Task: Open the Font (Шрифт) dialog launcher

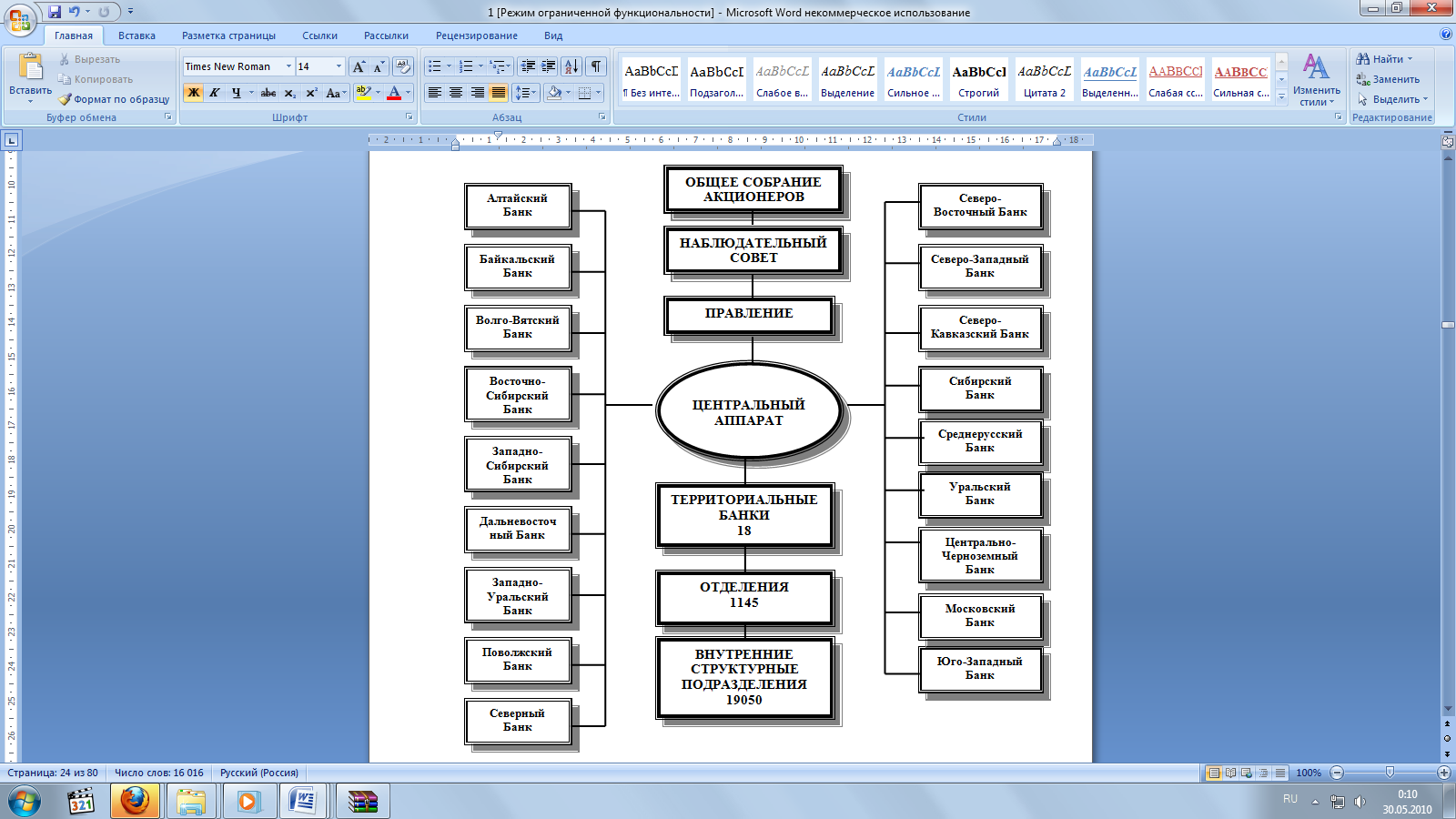Action: (x=409, y=117)
